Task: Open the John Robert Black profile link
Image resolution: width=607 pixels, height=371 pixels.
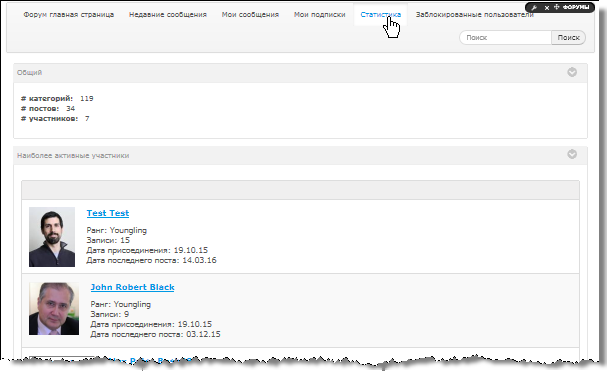Action: [x=132, y=287]
